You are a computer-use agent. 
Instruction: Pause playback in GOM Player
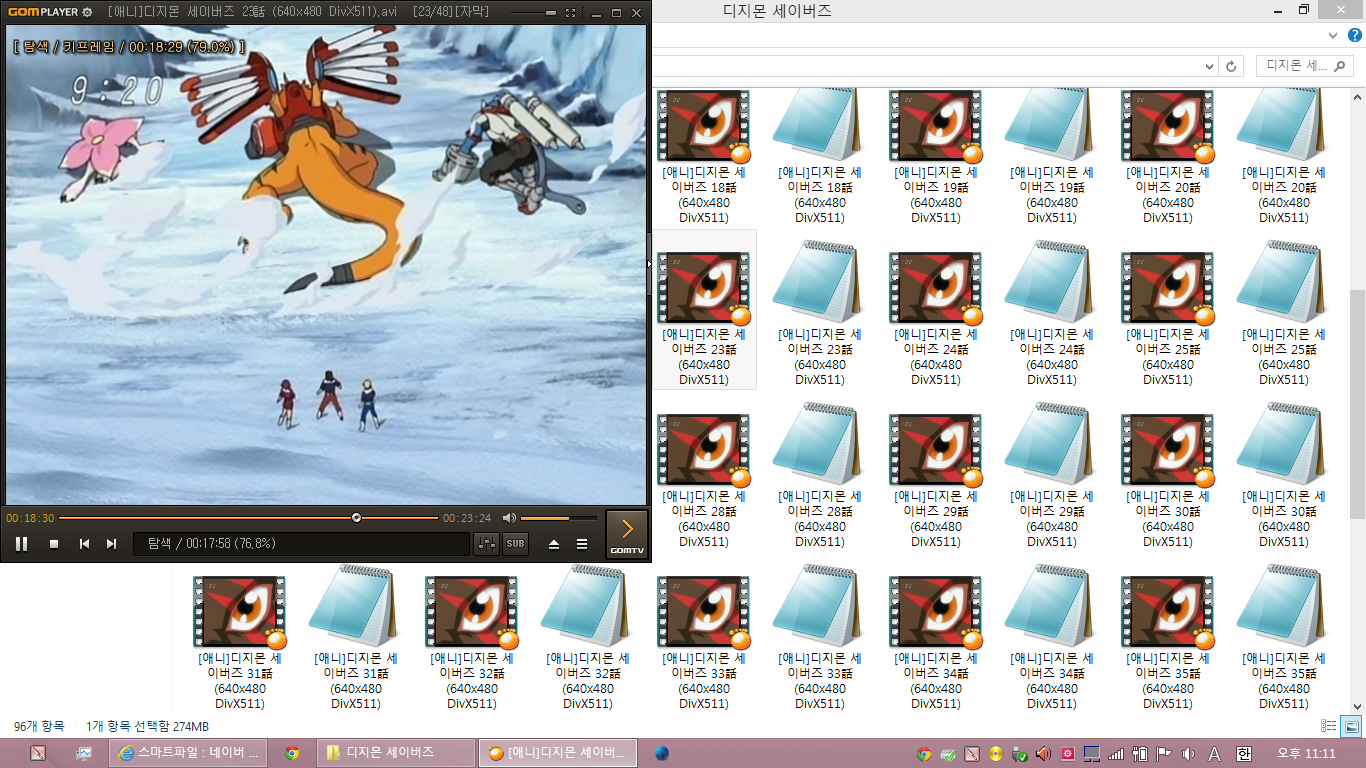(x=22, y=544)
